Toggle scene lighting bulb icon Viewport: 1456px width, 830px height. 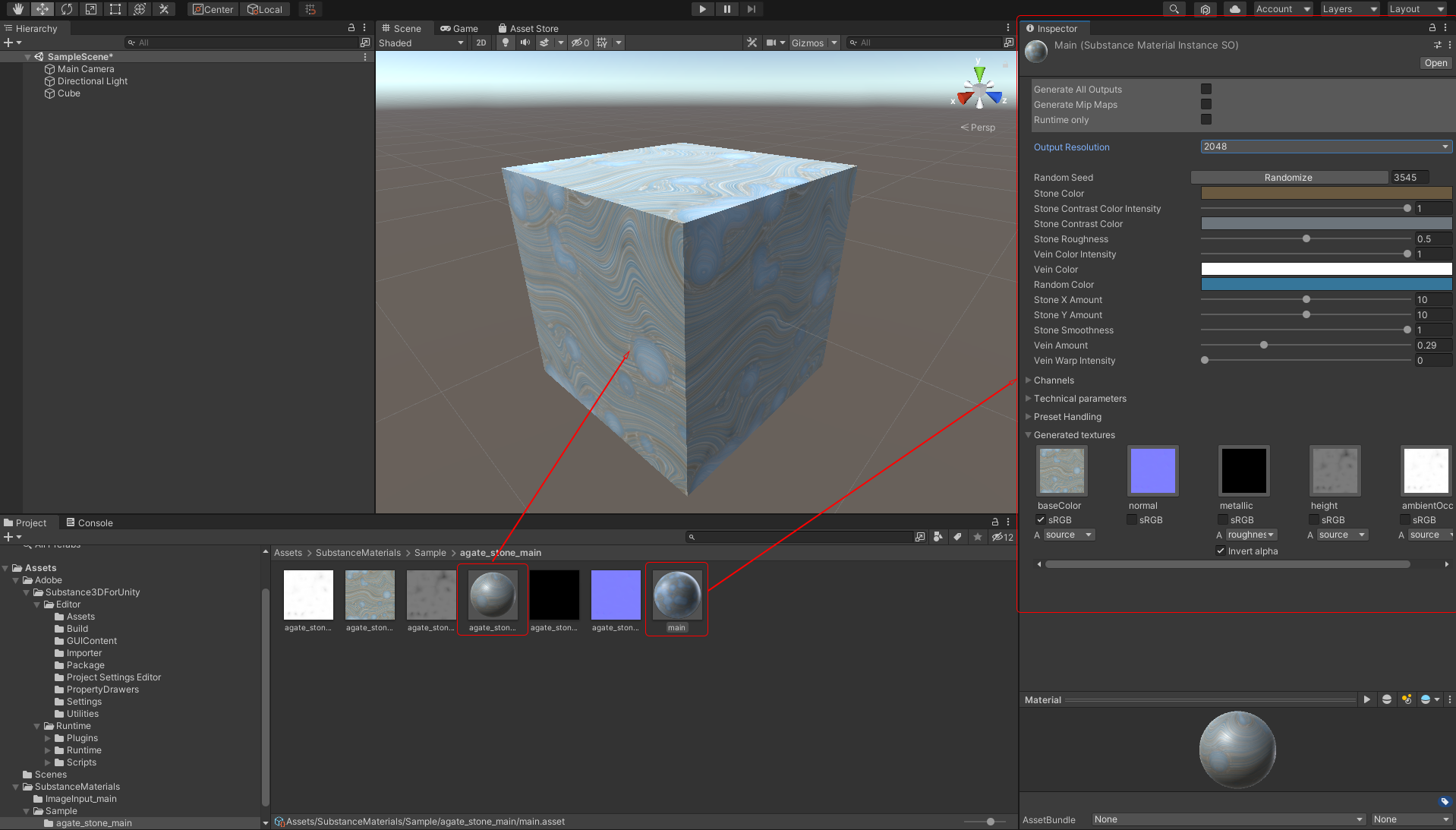click(x=506, y=43)
